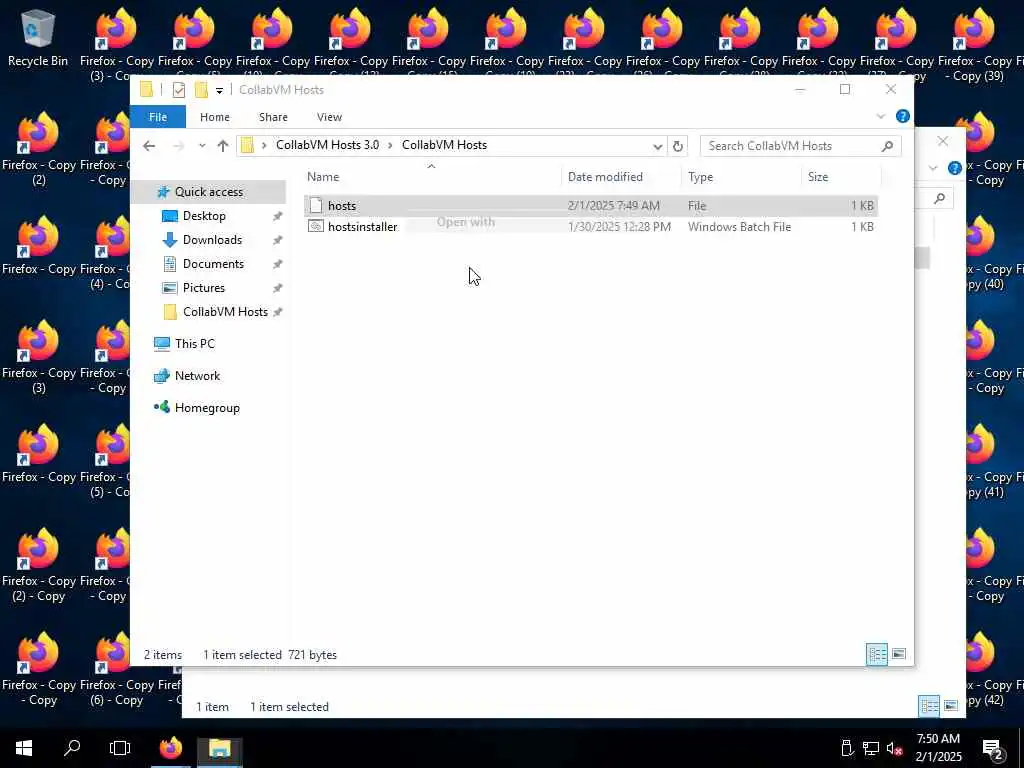Open the Recycle Bin desktop icon
1024x768 pixels.
38,38
